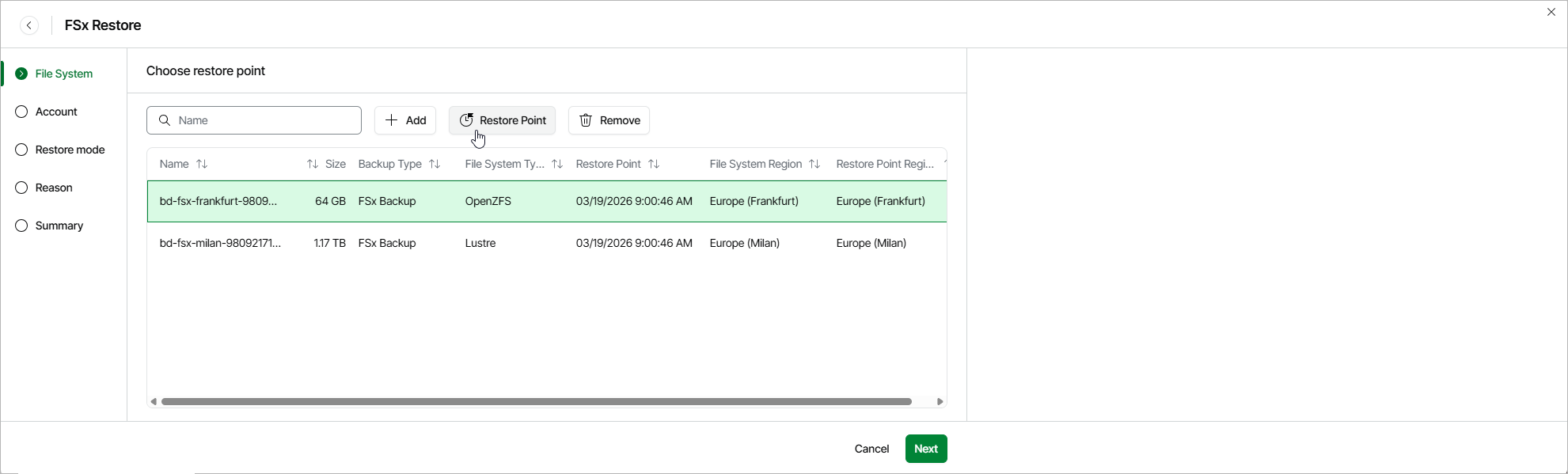Sort by File System Type arrows
1568x474 pixels.
(557, 164)
